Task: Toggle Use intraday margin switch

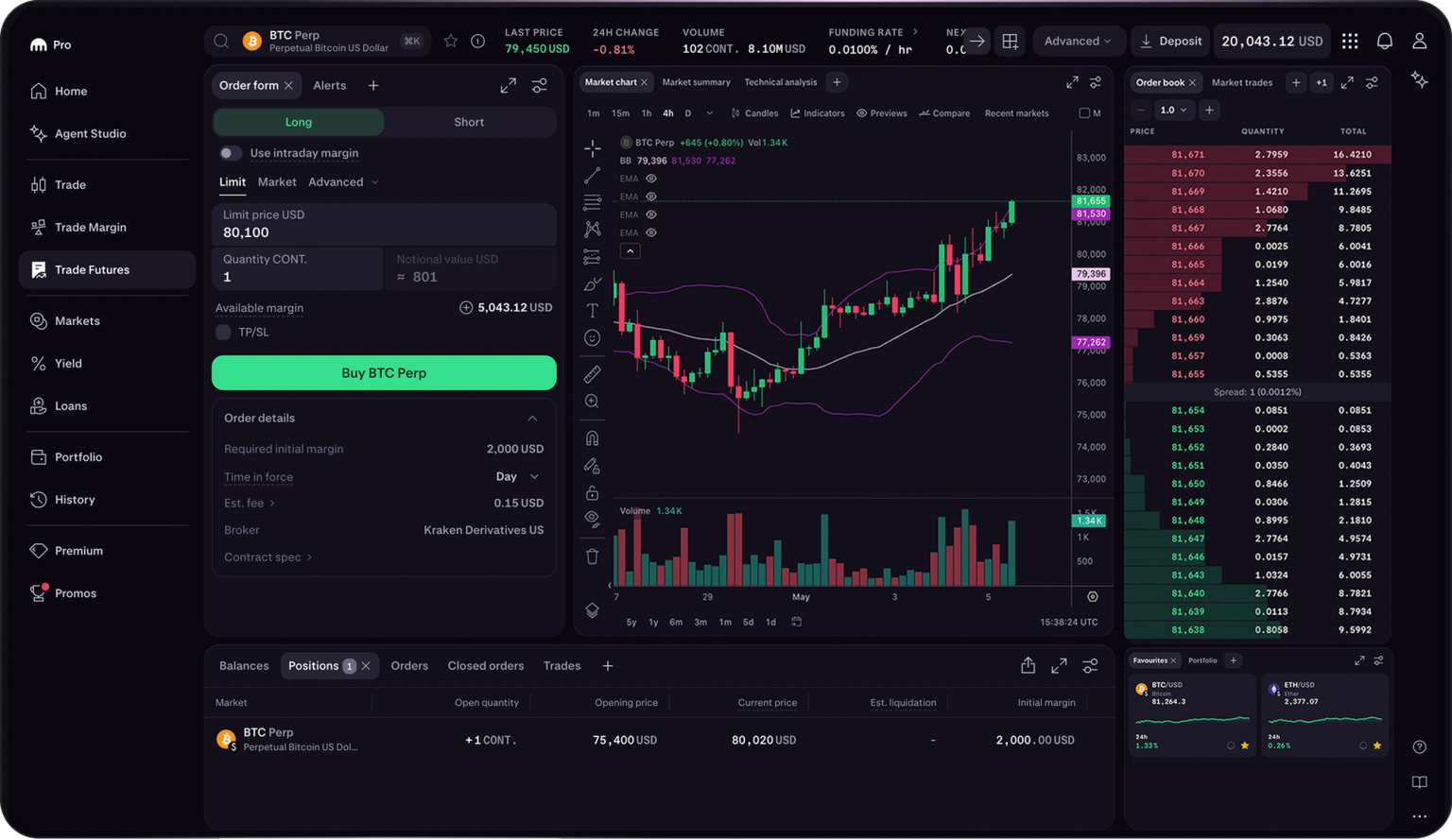Action: click(230, 153)
